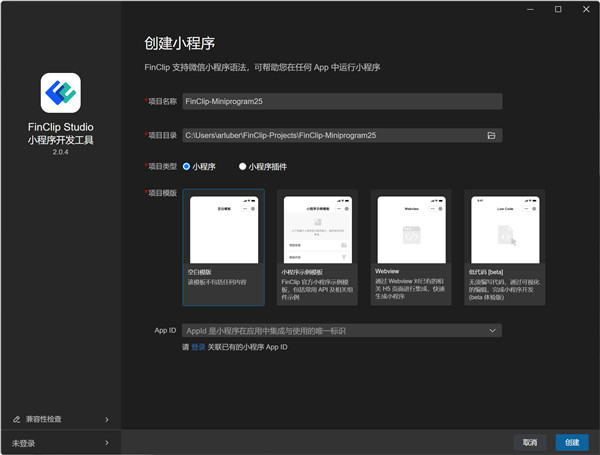Click more-options dots in 空白模版 preview
Viewport: 600px width, 455px height.
(245, 209)
